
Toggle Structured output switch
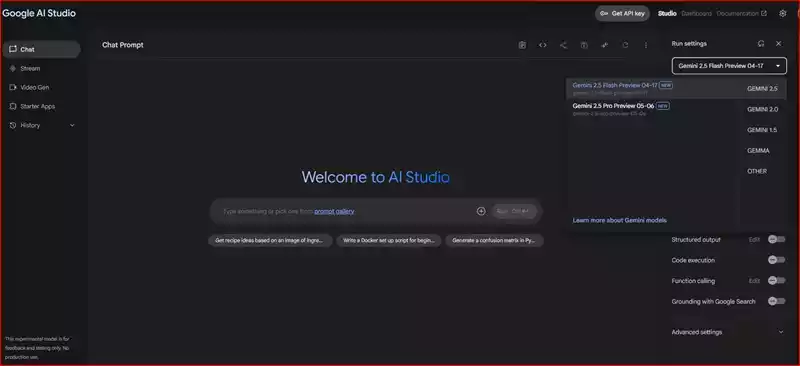coord(776,239)
